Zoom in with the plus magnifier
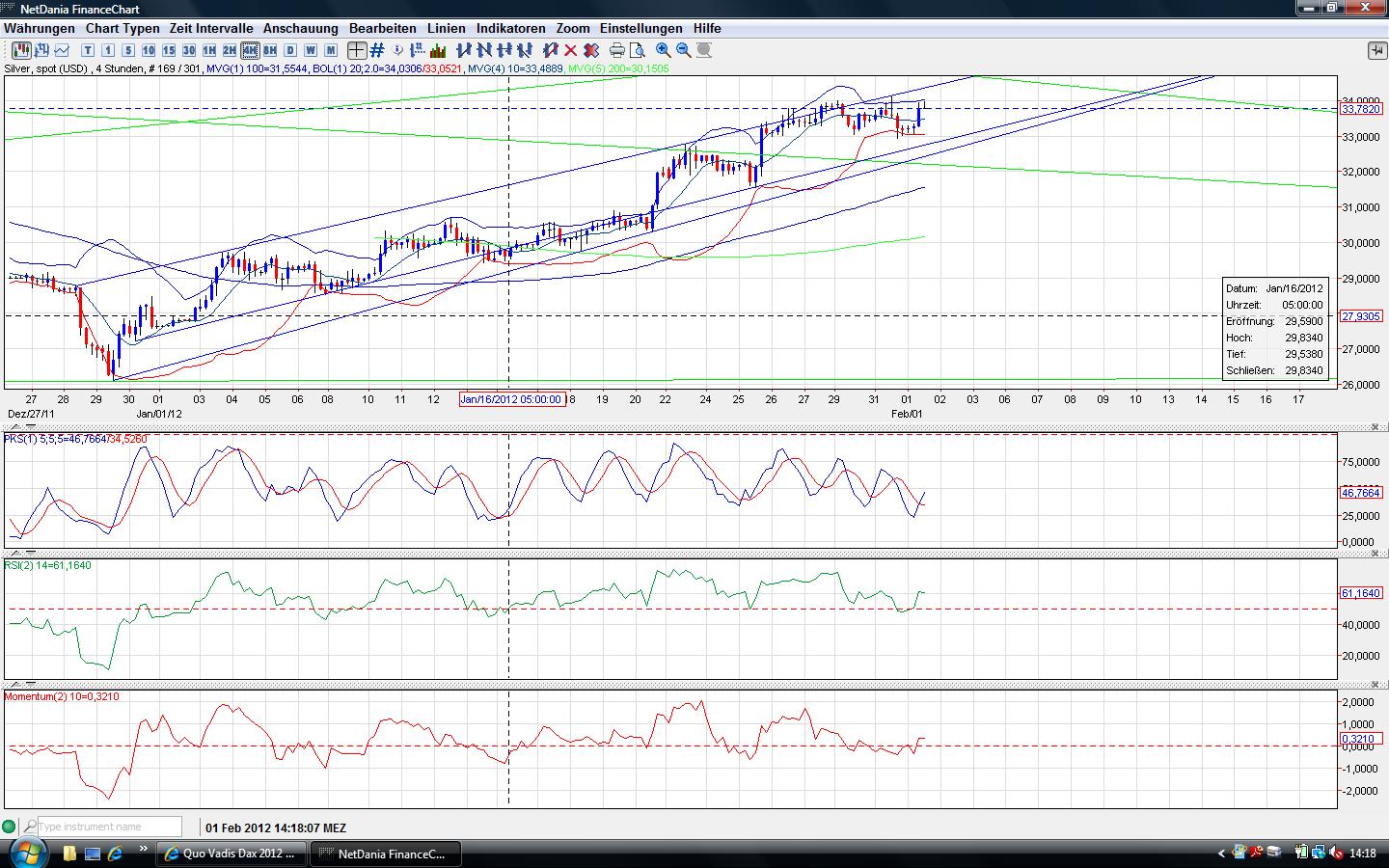The height and width of the screenshot is (868, 1389). pyautogui.click(x=664, y=50)
